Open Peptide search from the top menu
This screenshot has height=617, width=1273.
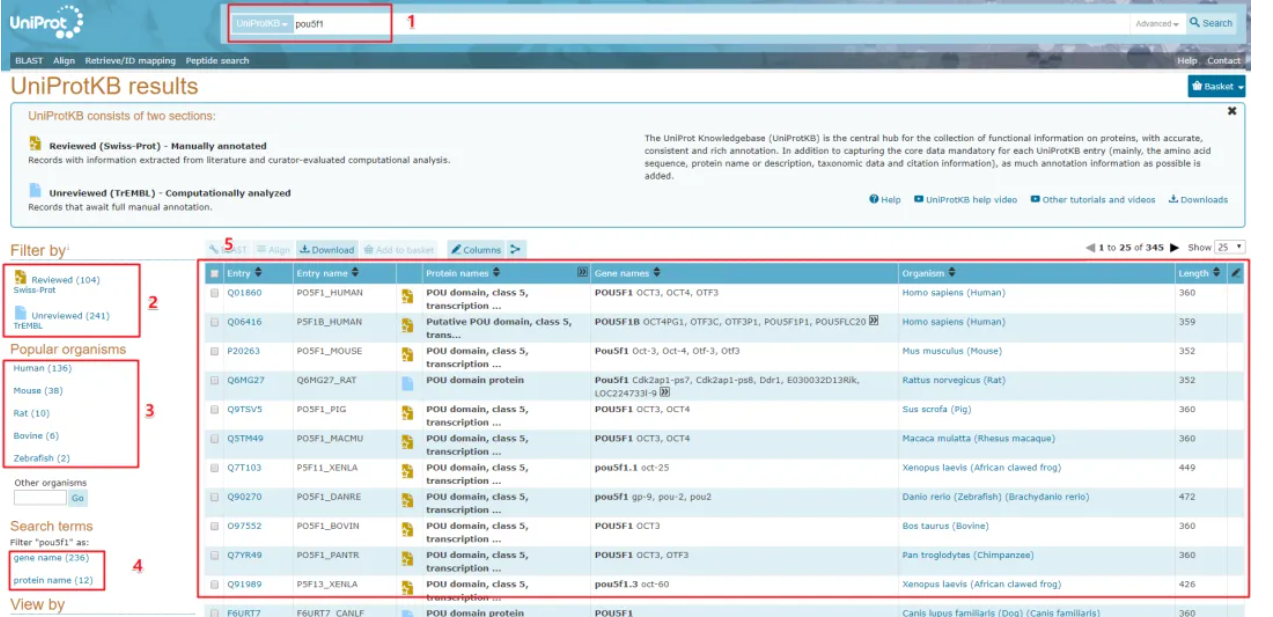click(x=217, y=61)
